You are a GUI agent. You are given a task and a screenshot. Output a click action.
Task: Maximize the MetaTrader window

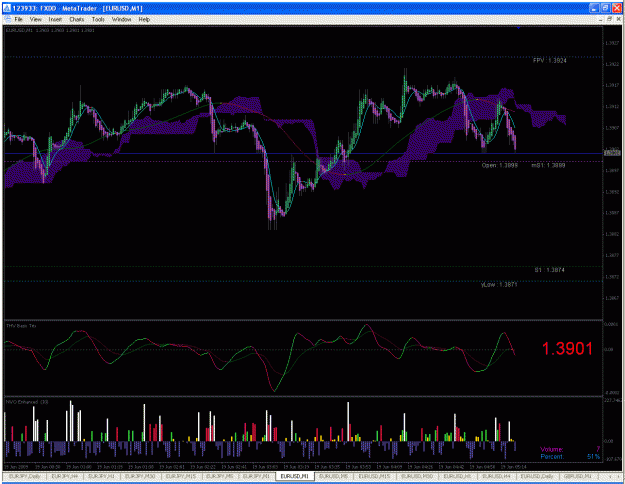click(605, 8)
